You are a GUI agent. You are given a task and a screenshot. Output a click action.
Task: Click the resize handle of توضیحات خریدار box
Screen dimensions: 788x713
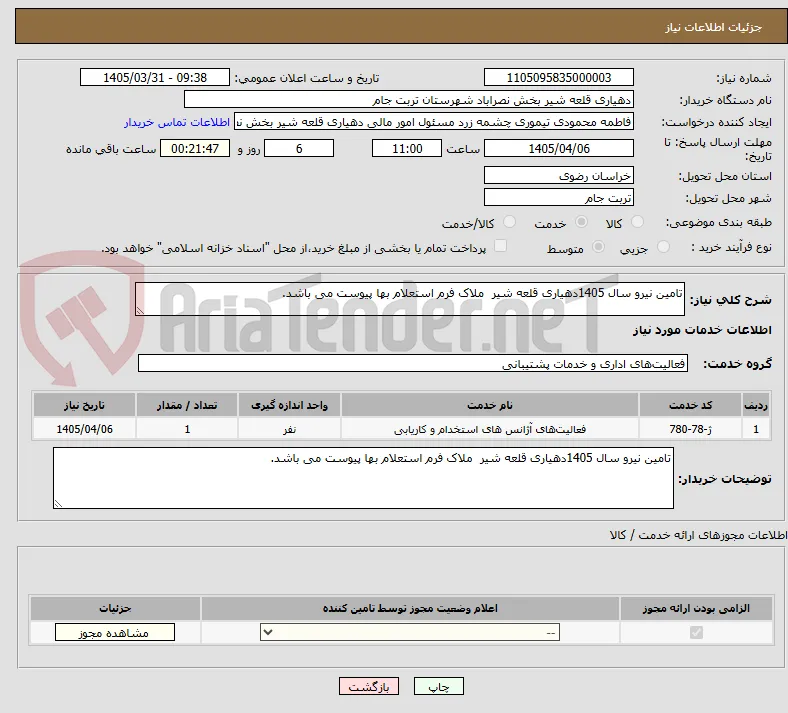58,503
